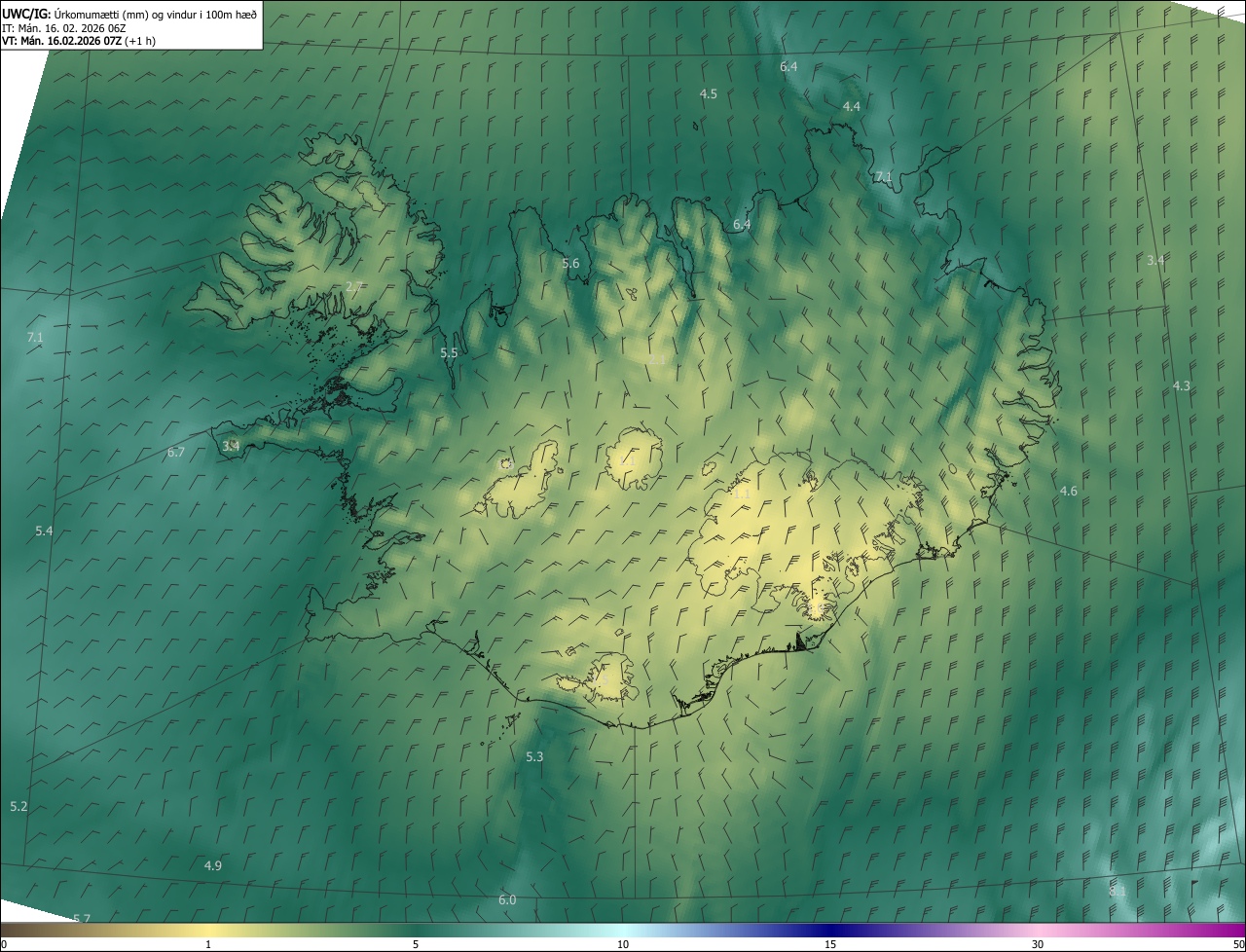Click the 5 tick label on the color scale
1246x952 pixels.
coord(416,945)
